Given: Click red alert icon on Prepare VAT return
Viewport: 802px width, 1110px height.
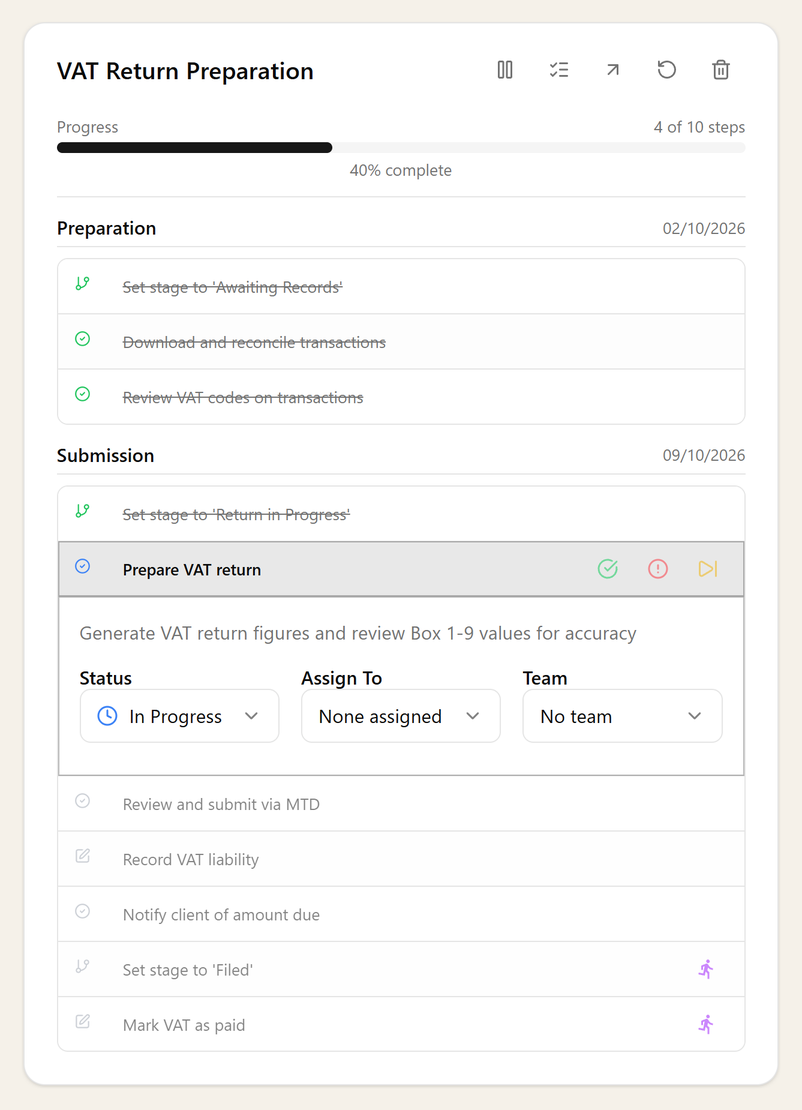Looking at the screenshot, I should tap(658, 568).
